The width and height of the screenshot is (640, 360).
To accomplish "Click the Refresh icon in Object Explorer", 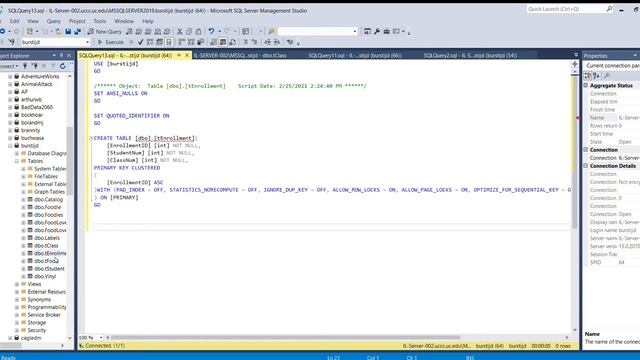I will click(62, 66).
